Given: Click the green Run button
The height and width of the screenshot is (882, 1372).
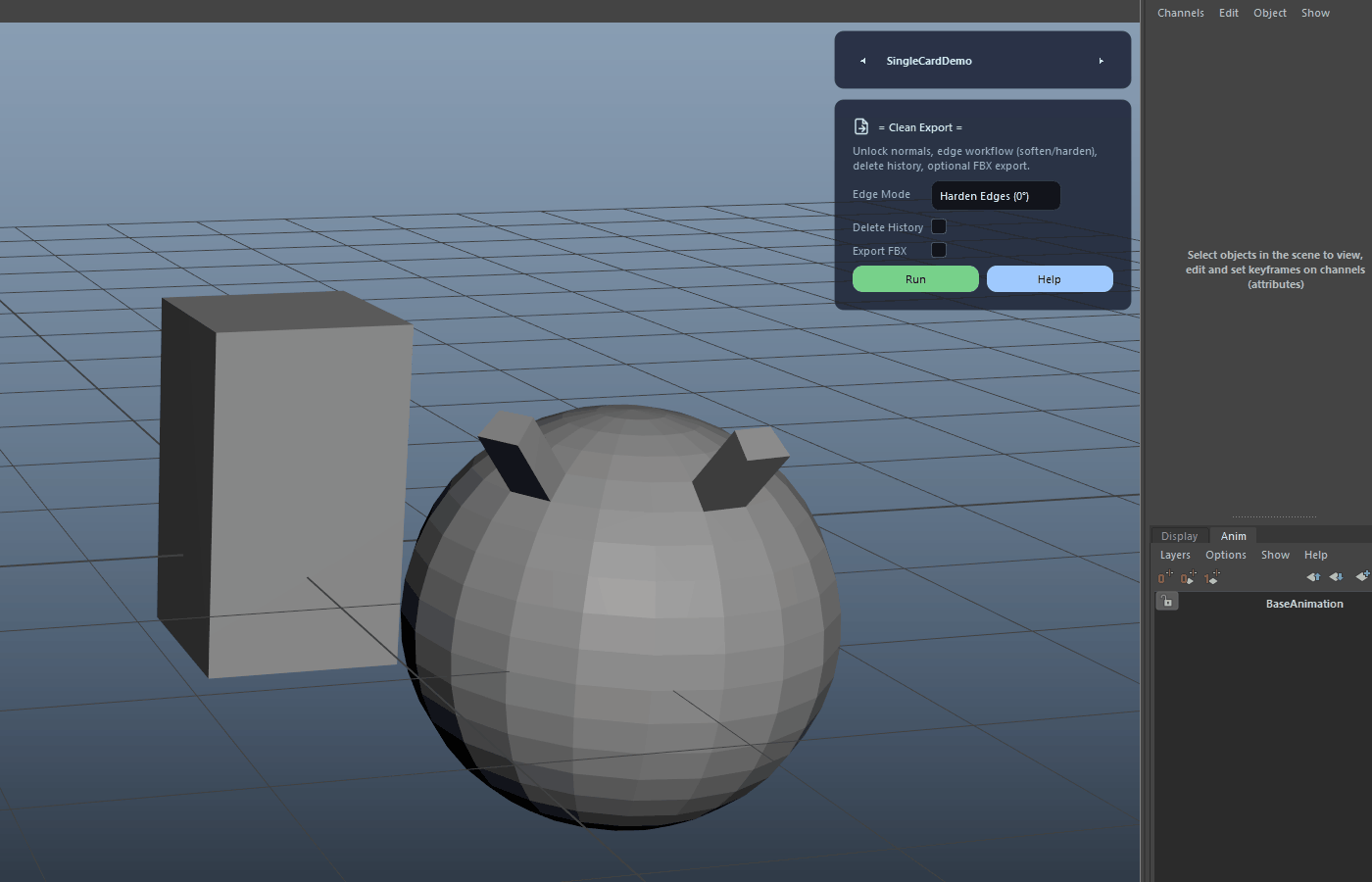Looking at the screenshot, I should tap(915, 279).
